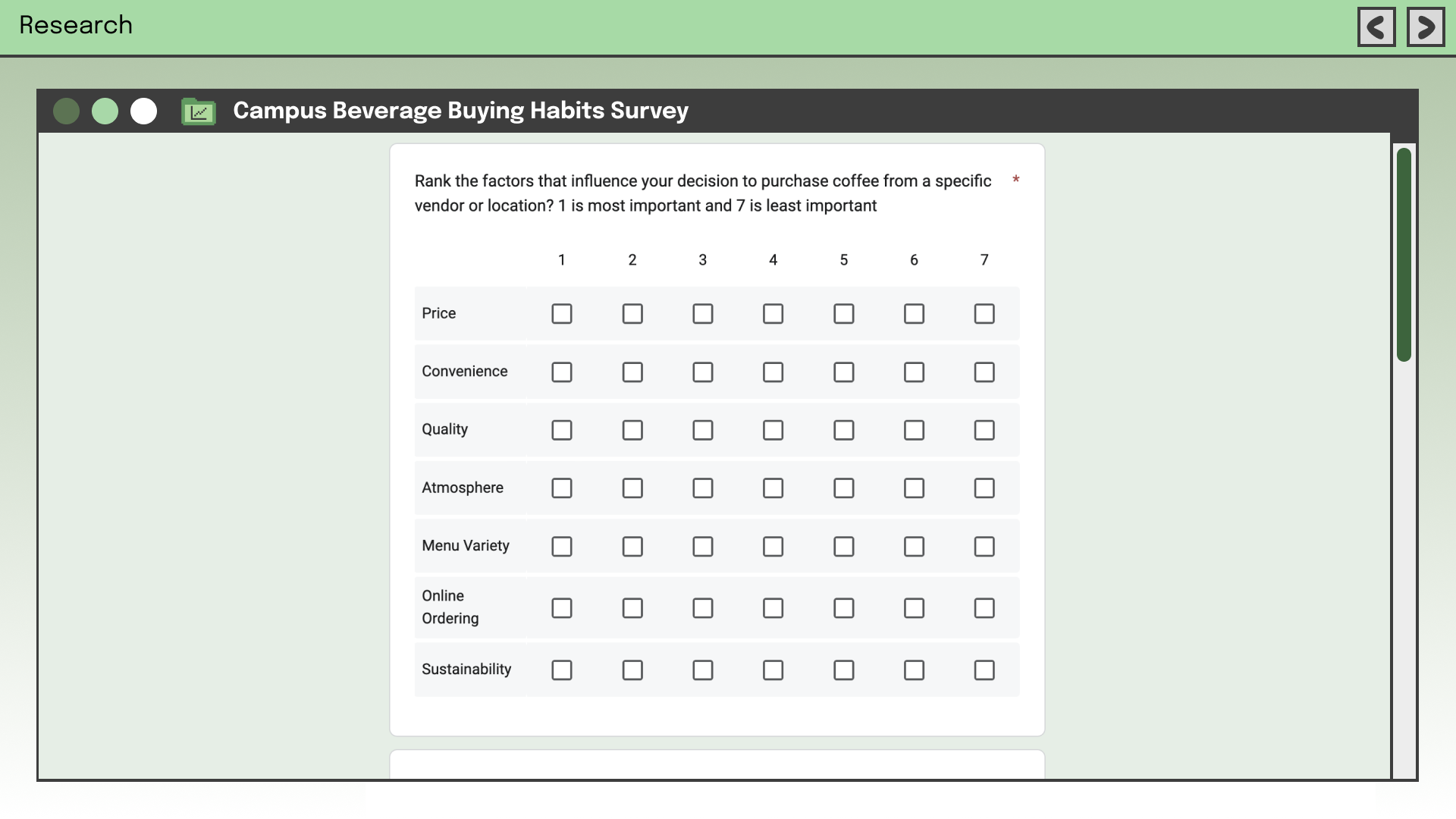Check rank 1 for Atmosphere
Screen dimensions: 1456x819
coord(562,488)
